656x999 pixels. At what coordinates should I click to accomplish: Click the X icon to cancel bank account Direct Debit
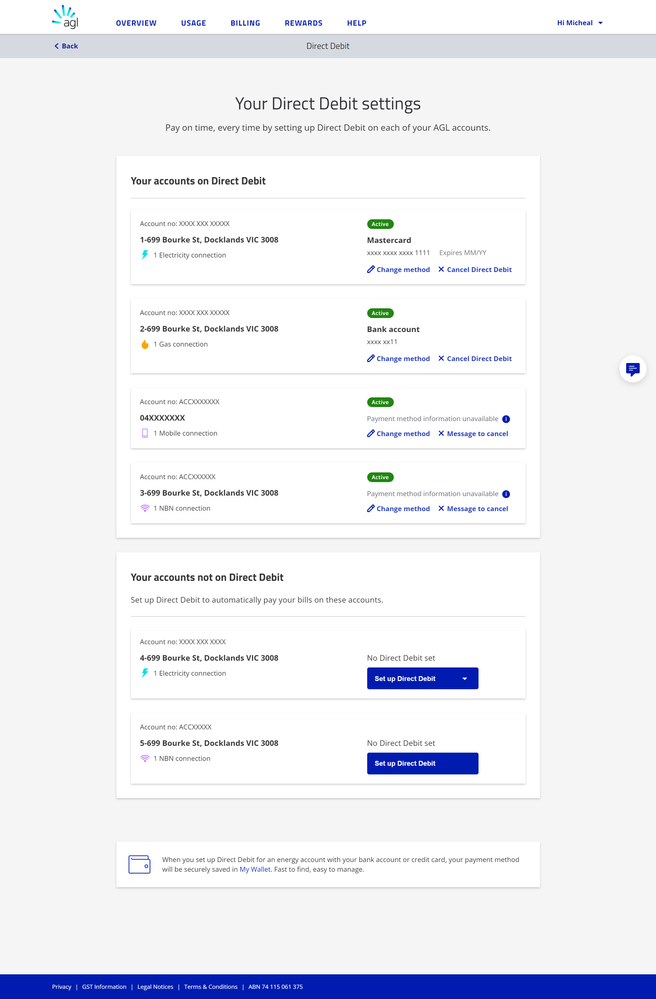442,358
